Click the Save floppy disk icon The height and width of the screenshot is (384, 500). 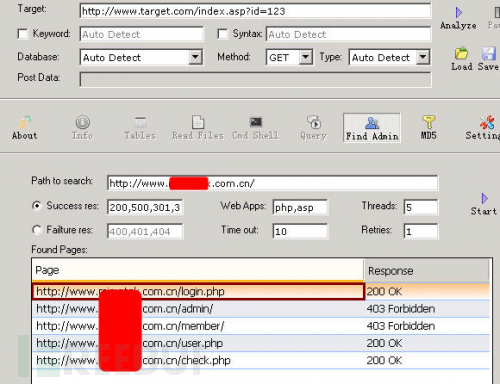click(488, 53)
